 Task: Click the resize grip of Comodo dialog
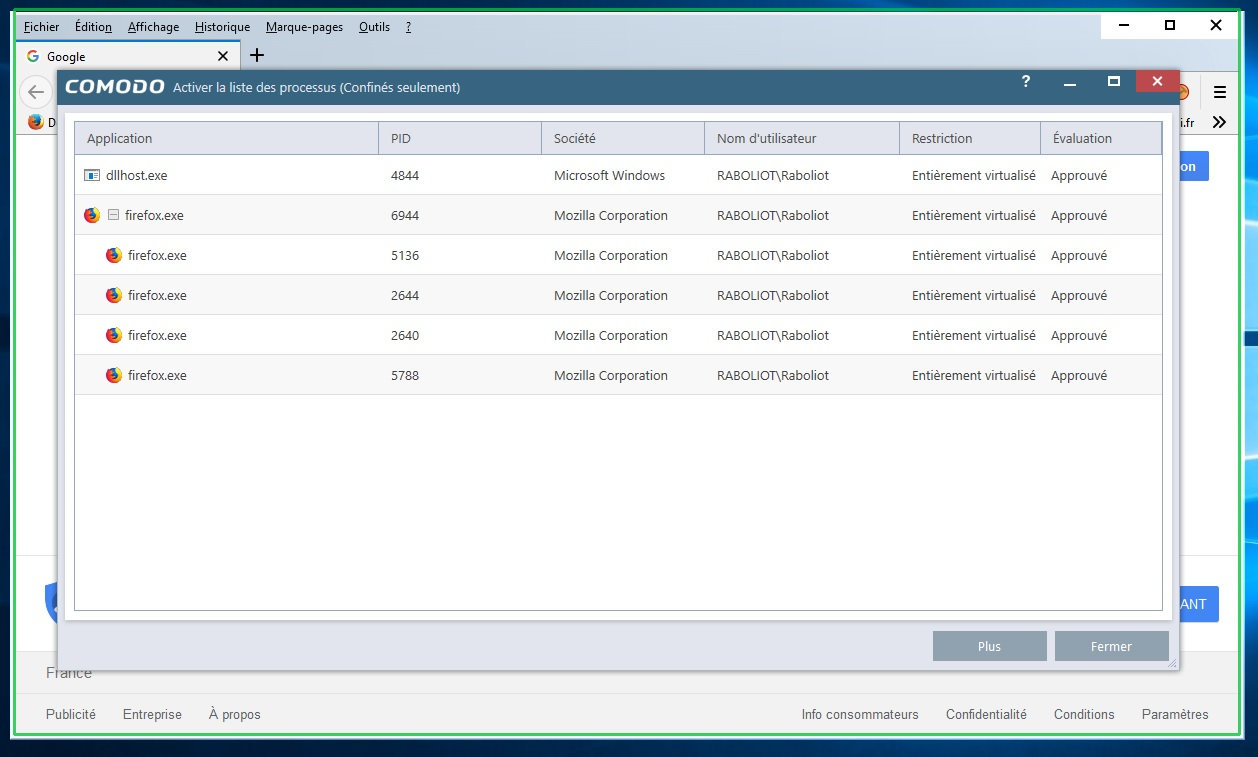point(1172,663)
